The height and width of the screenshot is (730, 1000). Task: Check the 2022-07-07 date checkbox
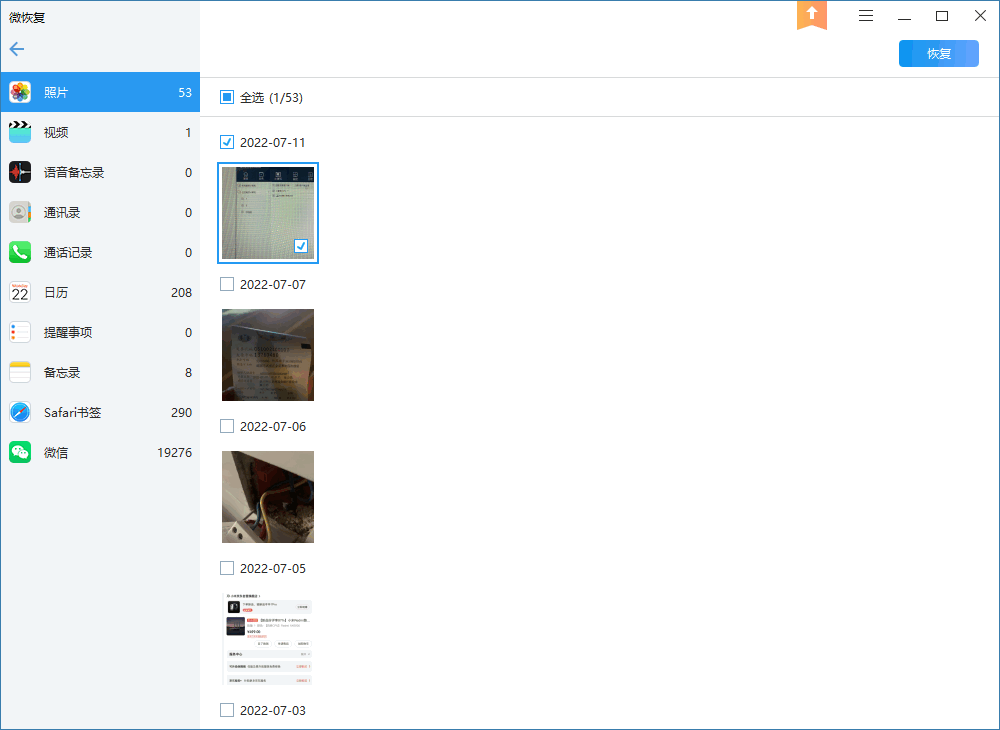point(227,284)
